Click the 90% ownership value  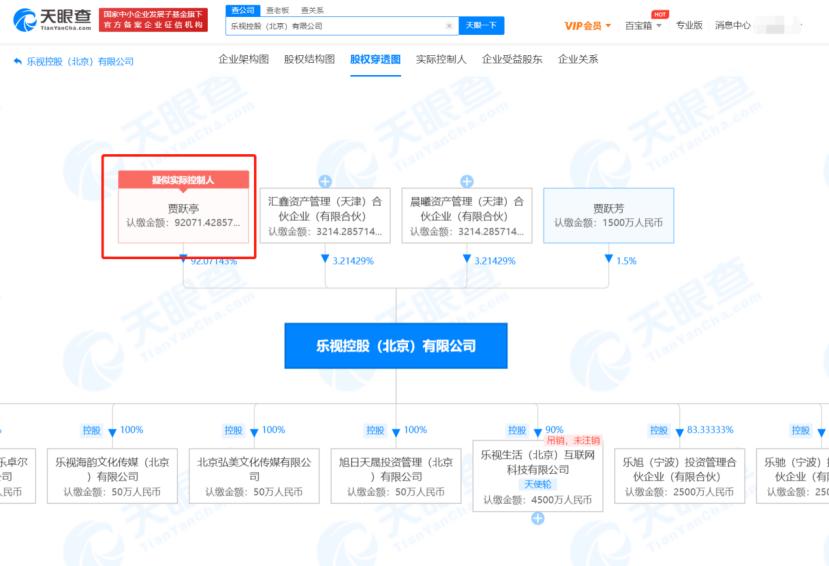pos(554,430)
